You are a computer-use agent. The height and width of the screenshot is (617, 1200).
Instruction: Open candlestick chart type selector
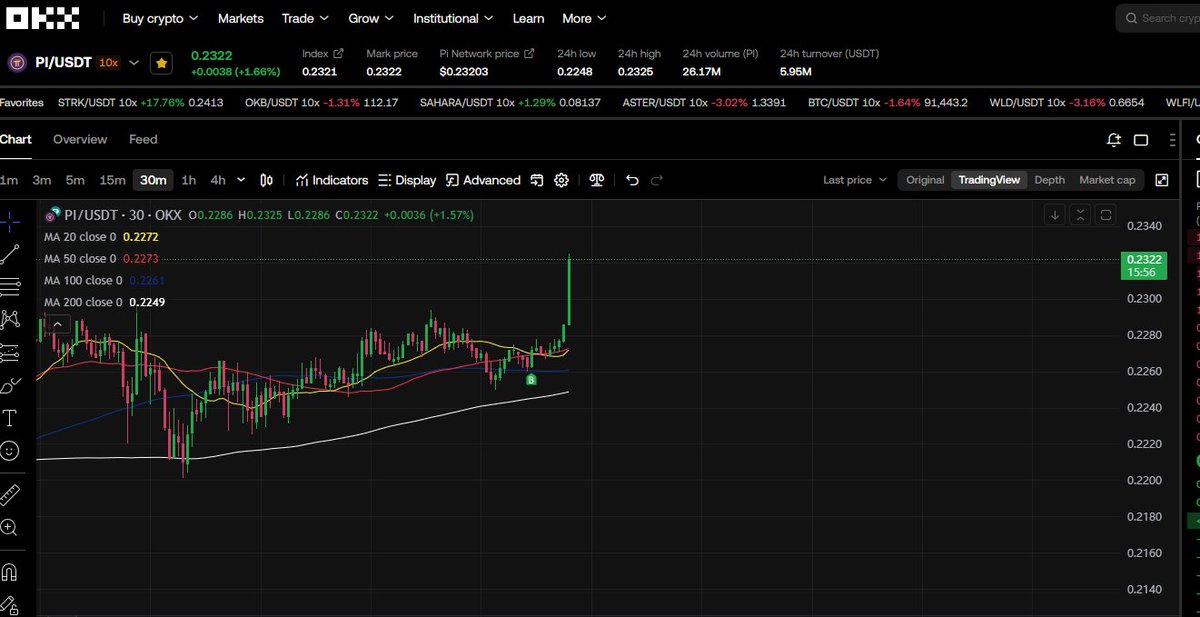click(x=267, y=180)
